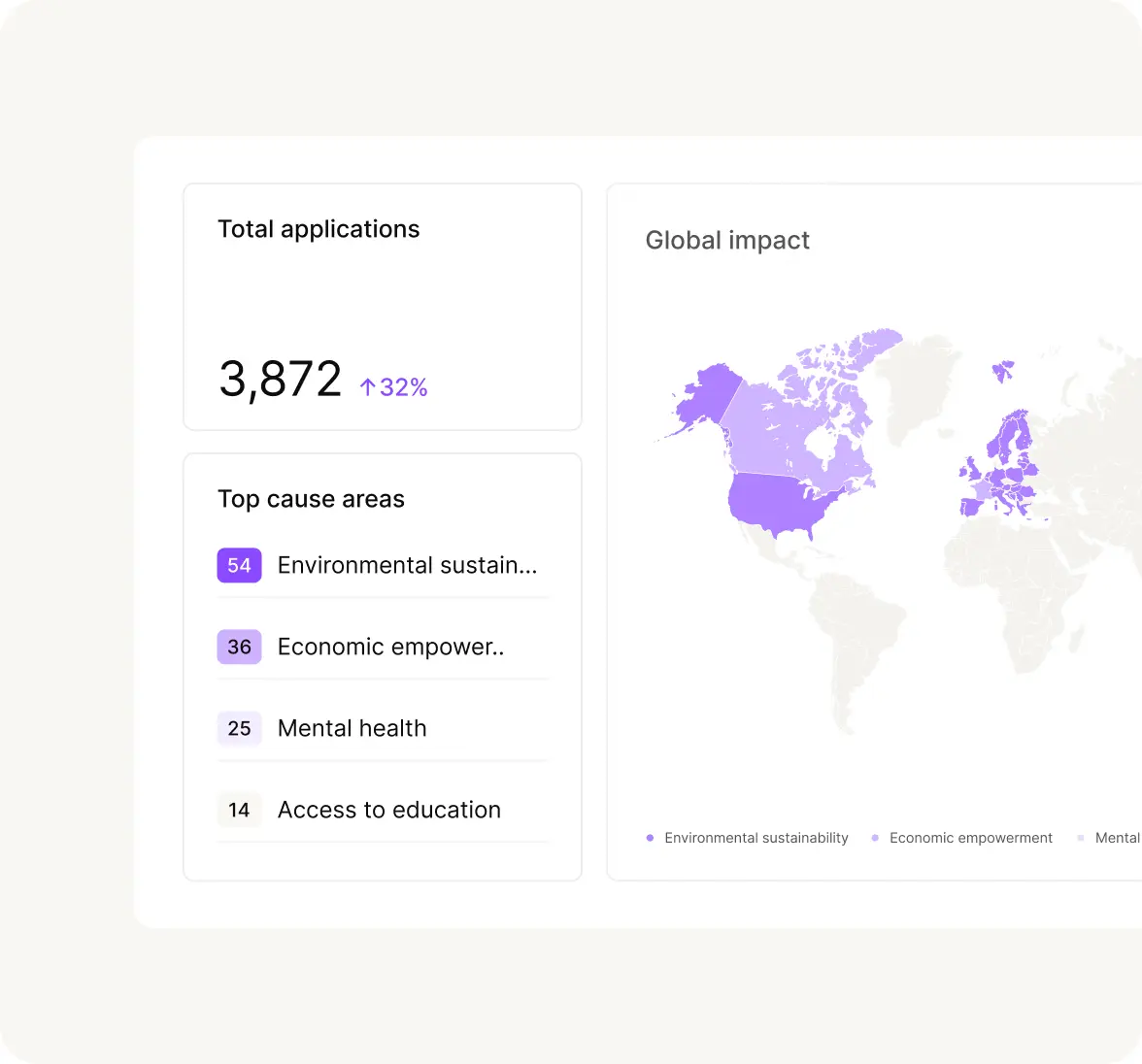Viewport: 1142px width, 1064px height.
Task: Click the Environmental sustainability legend dot
Action: 650,838
